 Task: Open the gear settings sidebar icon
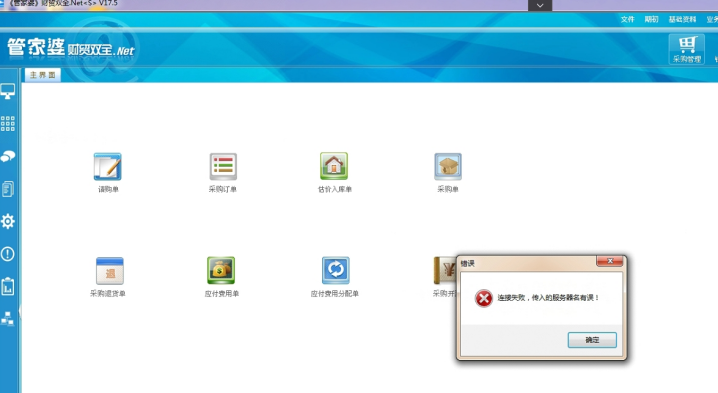(8, 222)
